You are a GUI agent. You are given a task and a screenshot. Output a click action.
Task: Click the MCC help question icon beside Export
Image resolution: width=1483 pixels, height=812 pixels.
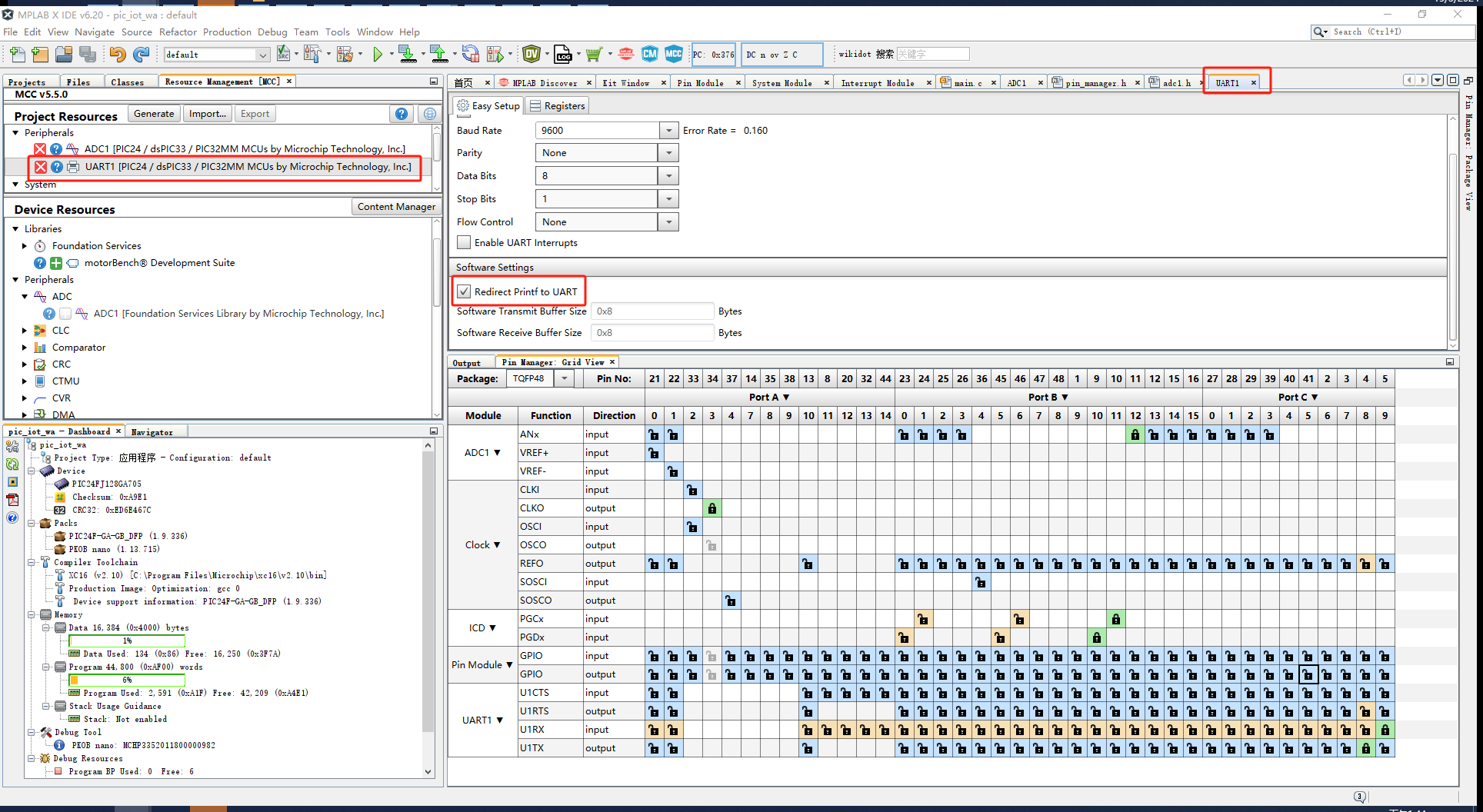[x=402, y=114]
